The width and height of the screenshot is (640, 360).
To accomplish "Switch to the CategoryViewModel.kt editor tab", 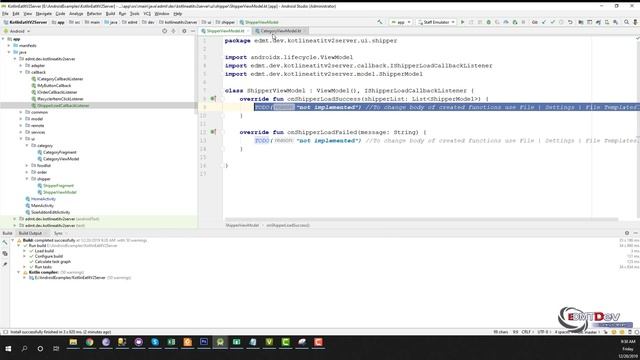I will (281, 31).
